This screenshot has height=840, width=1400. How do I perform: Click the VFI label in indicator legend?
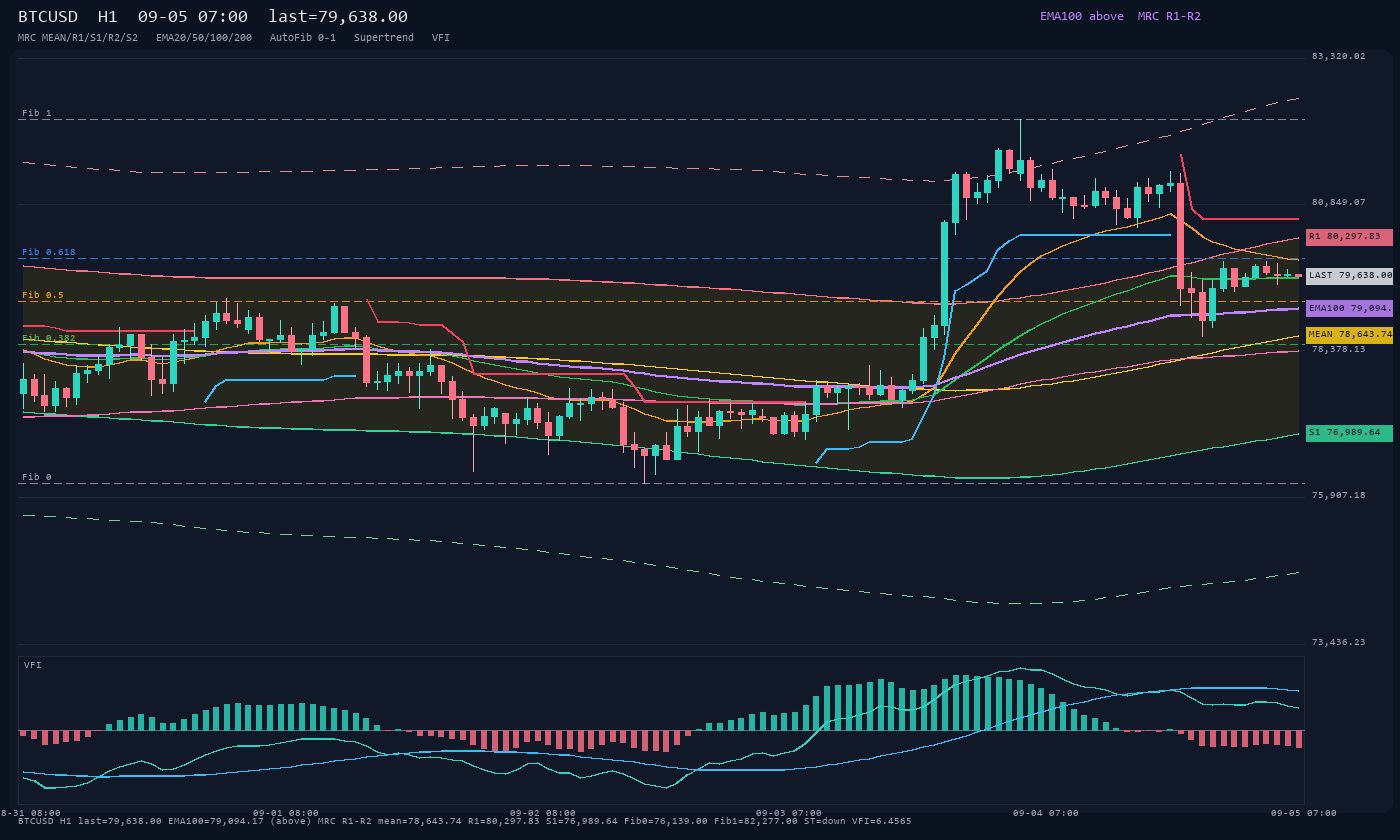[441, 37]
